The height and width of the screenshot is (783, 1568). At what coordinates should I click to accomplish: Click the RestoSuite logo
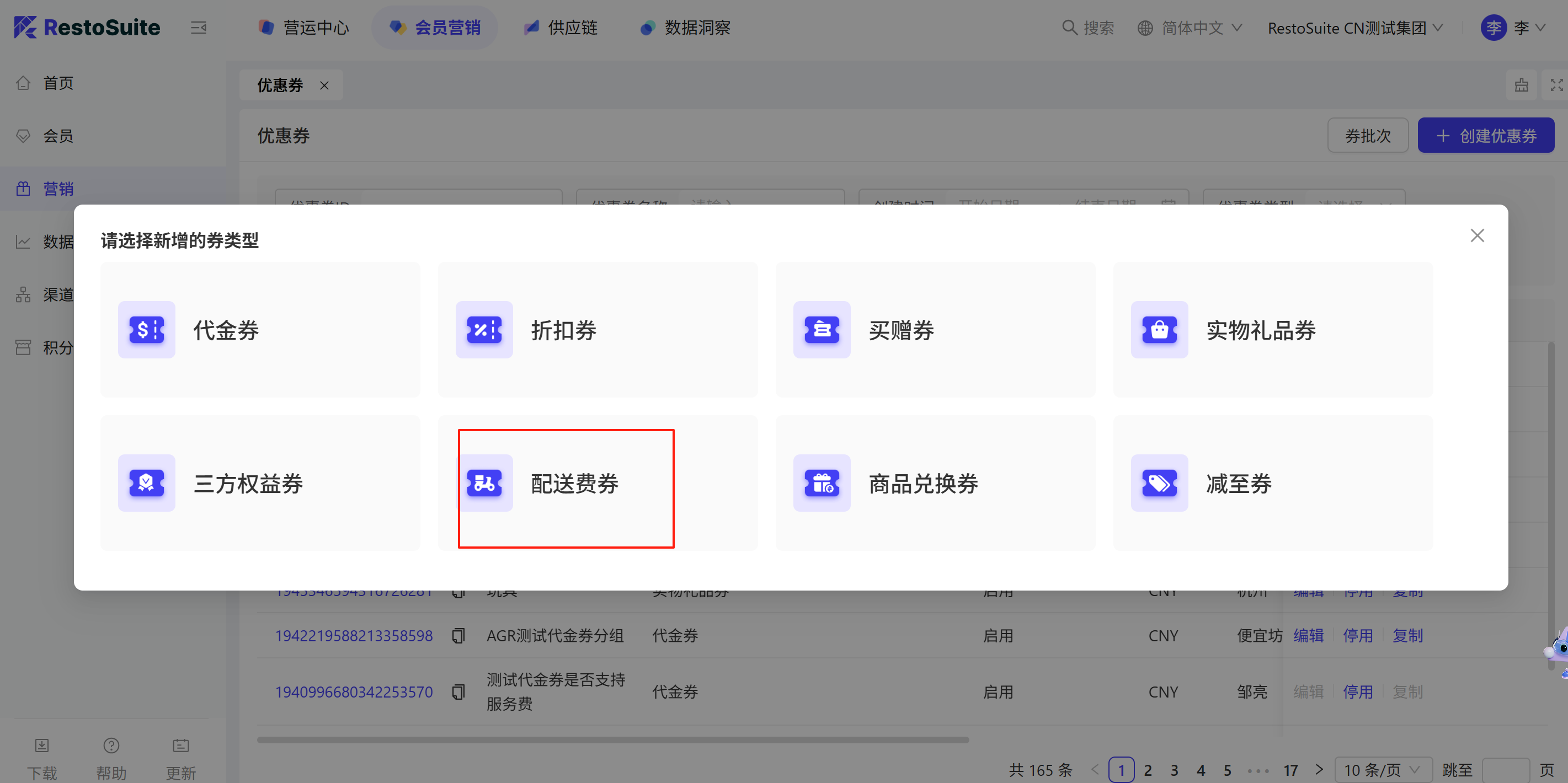tap(87, 28)
